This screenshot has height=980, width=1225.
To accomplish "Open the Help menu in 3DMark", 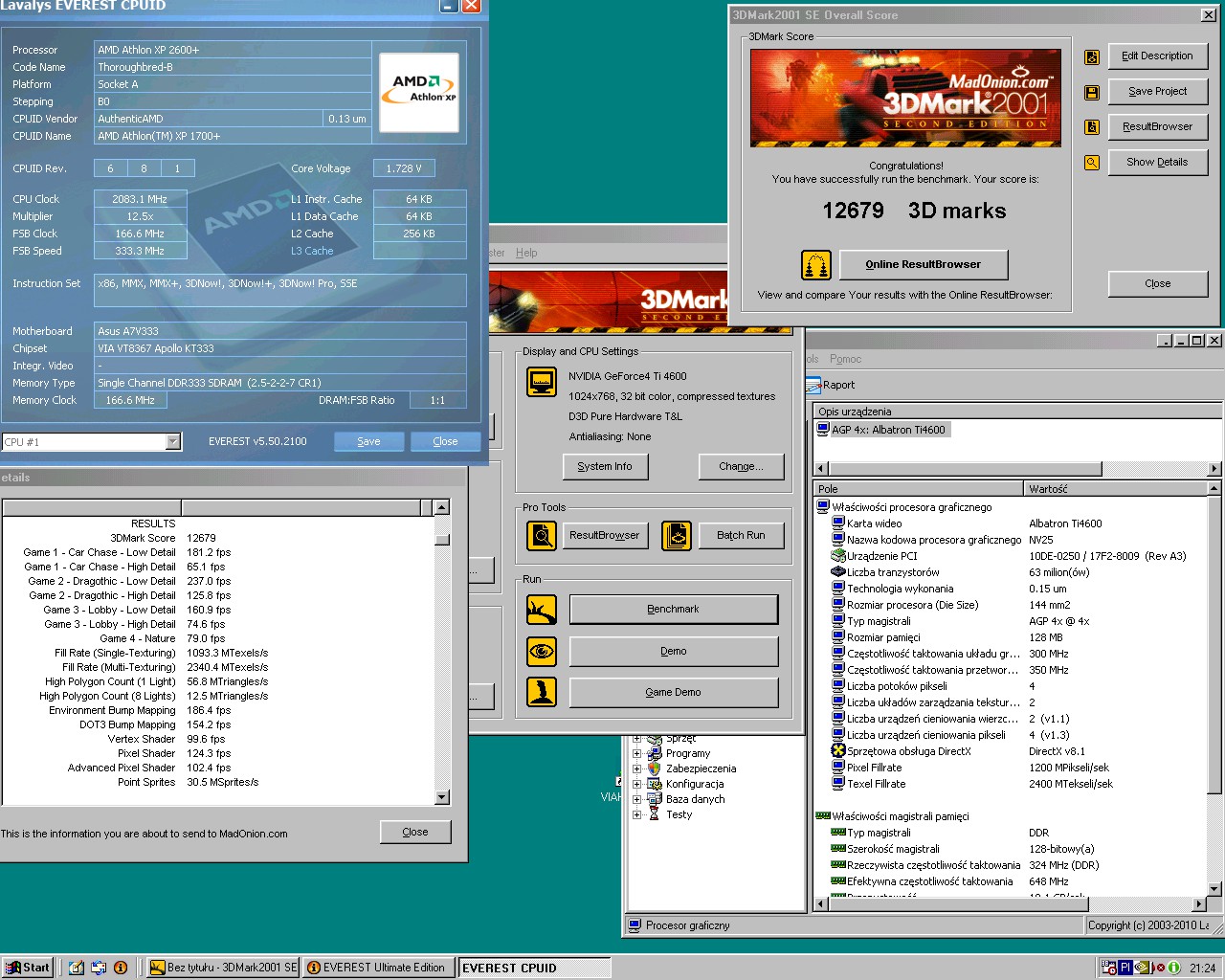I will pos(526,253).
